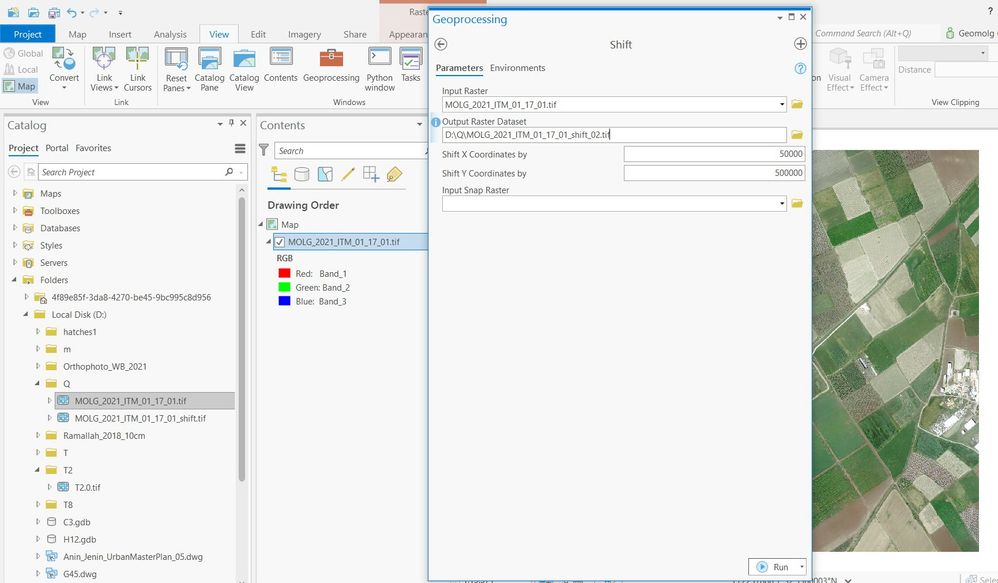Viewport: 998px width, 583px height.
Task: Switch view to Map mode
Action: pos(20,86)
